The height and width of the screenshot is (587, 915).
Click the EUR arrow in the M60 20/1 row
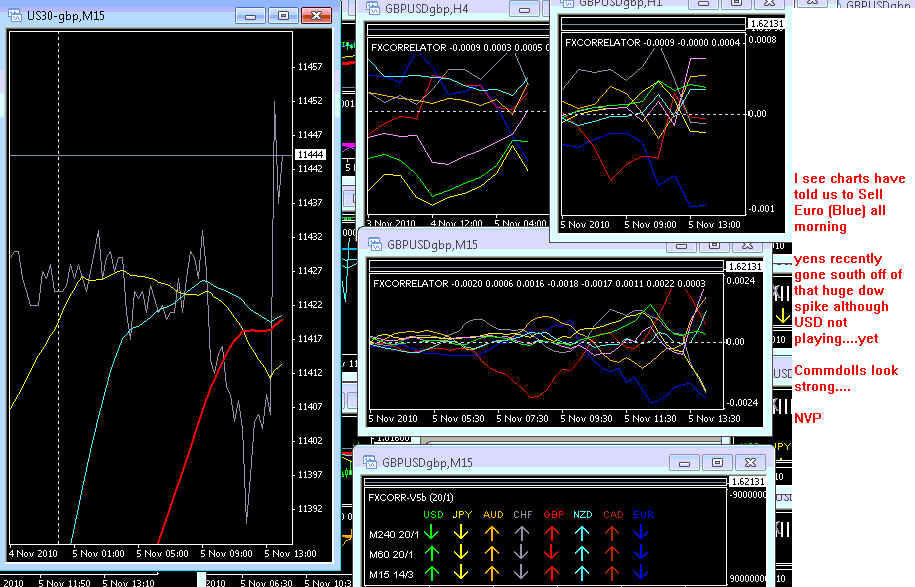[x=641, y=553]
